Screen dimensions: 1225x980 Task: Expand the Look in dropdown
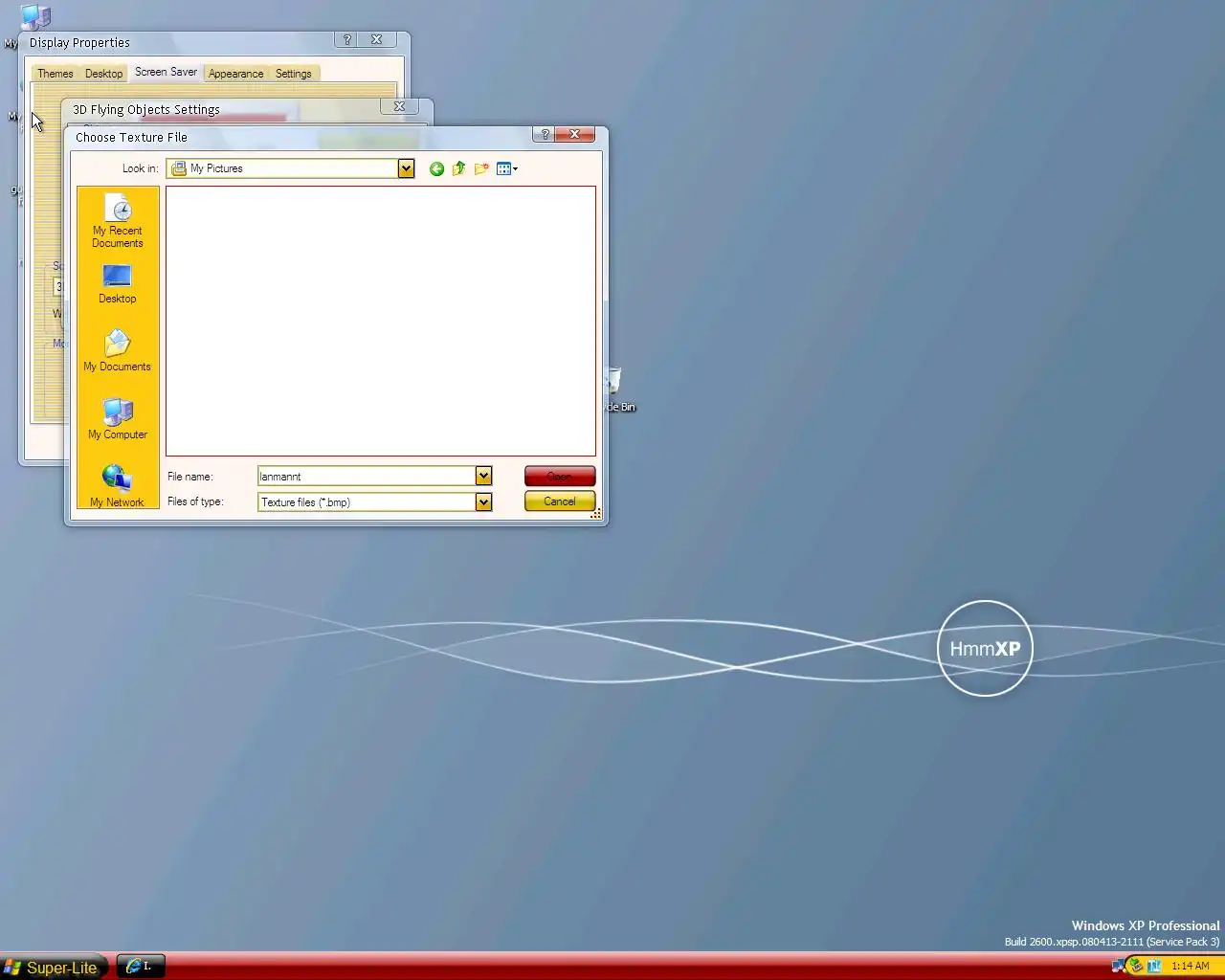pyautogui.click(x=406, y=168)
